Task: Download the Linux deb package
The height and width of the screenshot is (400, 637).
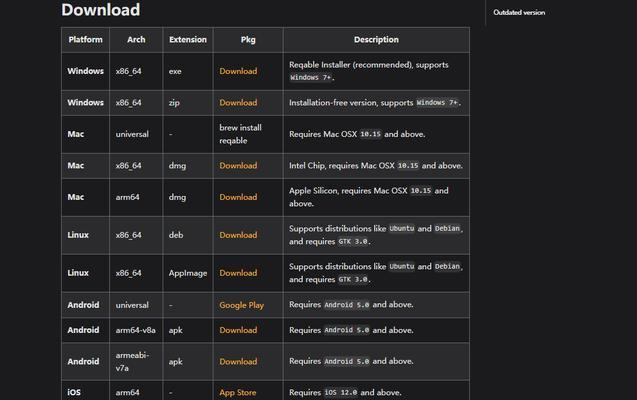Action: coord(238,235)
